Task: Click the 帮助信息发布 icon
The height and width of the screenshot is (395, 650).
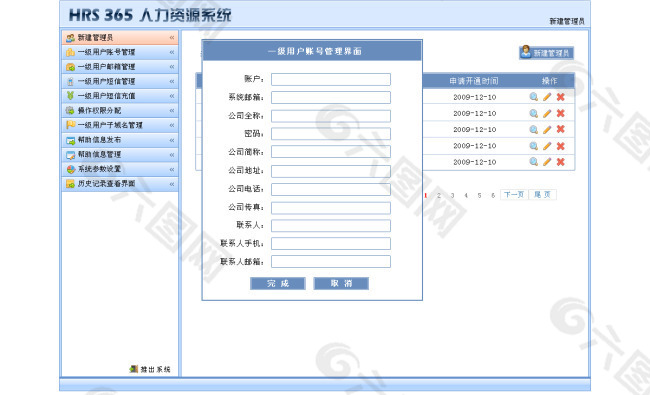Action: [70, 140]
